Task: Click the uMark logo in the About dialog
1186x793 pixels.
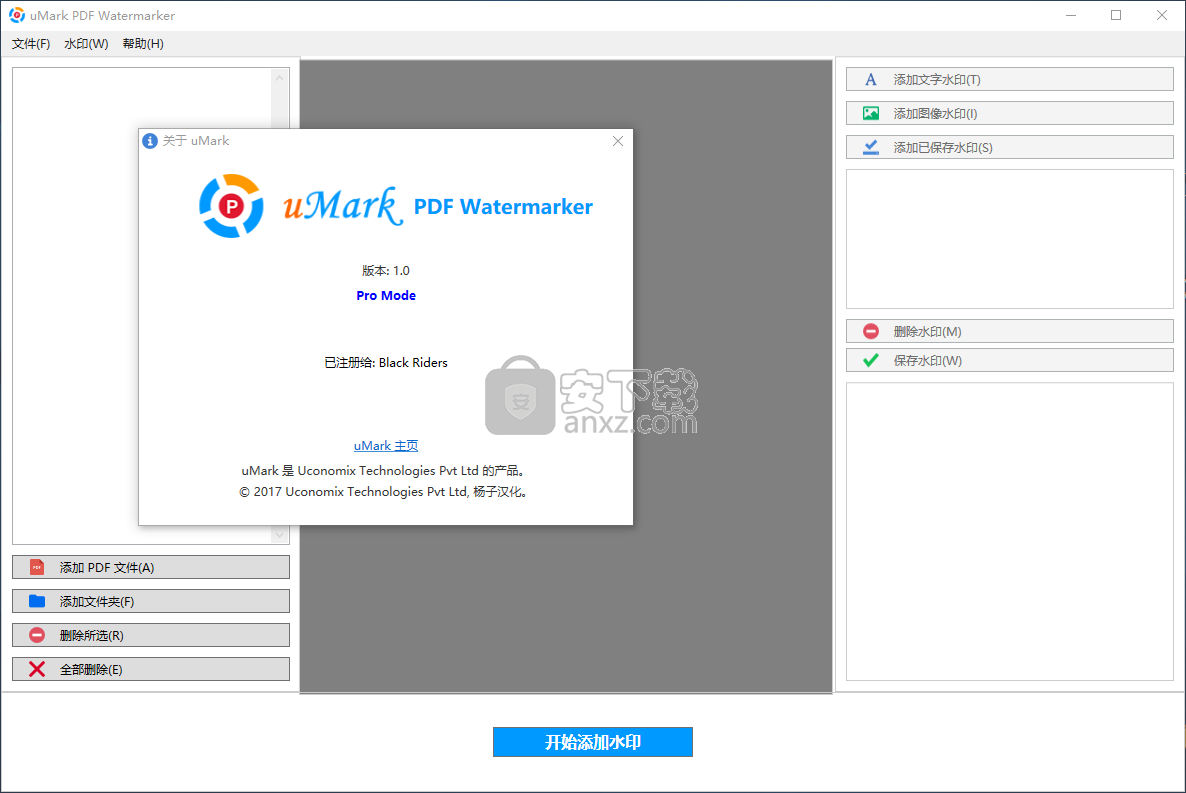Action: 231,206
